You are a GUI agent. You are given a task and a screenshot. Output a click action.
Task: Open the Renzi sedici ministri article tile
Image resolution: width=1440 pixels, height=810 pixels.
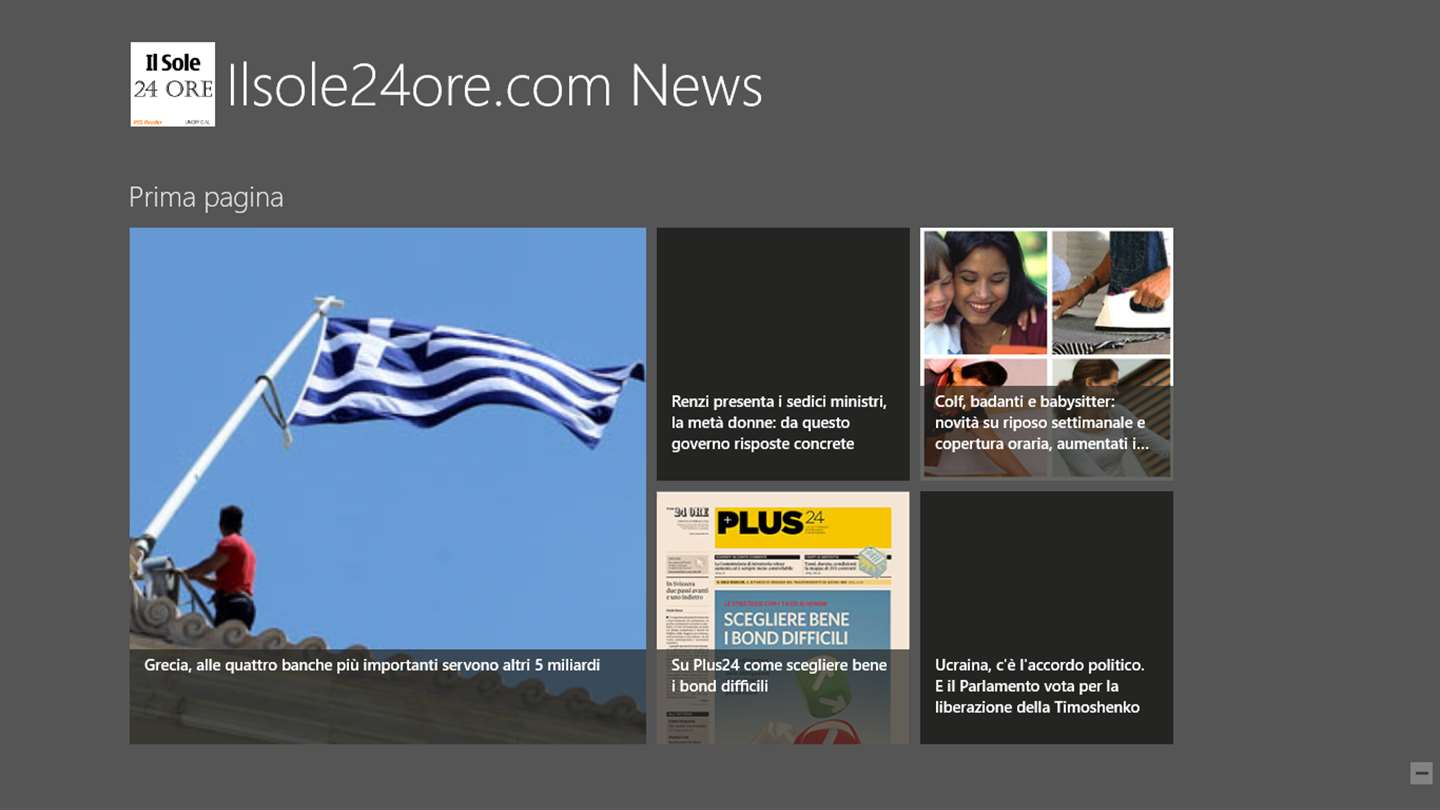783,354
